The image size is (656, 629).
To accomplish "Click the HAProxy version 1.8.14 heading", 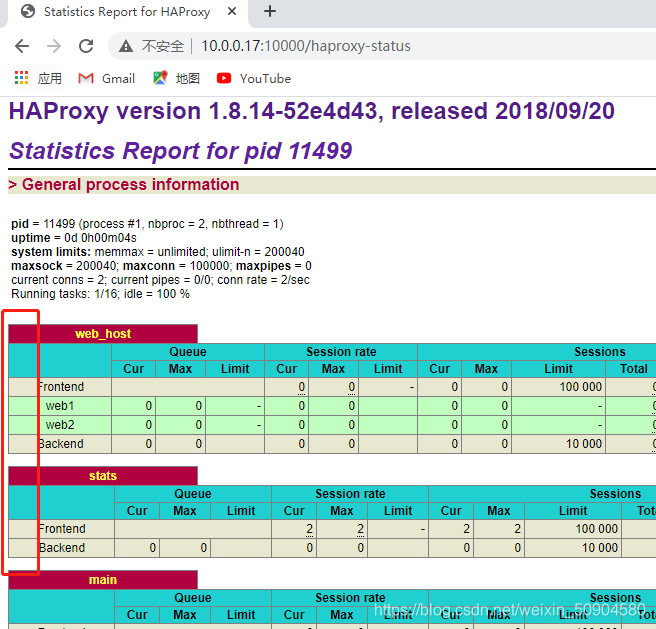I will (312, 111).
